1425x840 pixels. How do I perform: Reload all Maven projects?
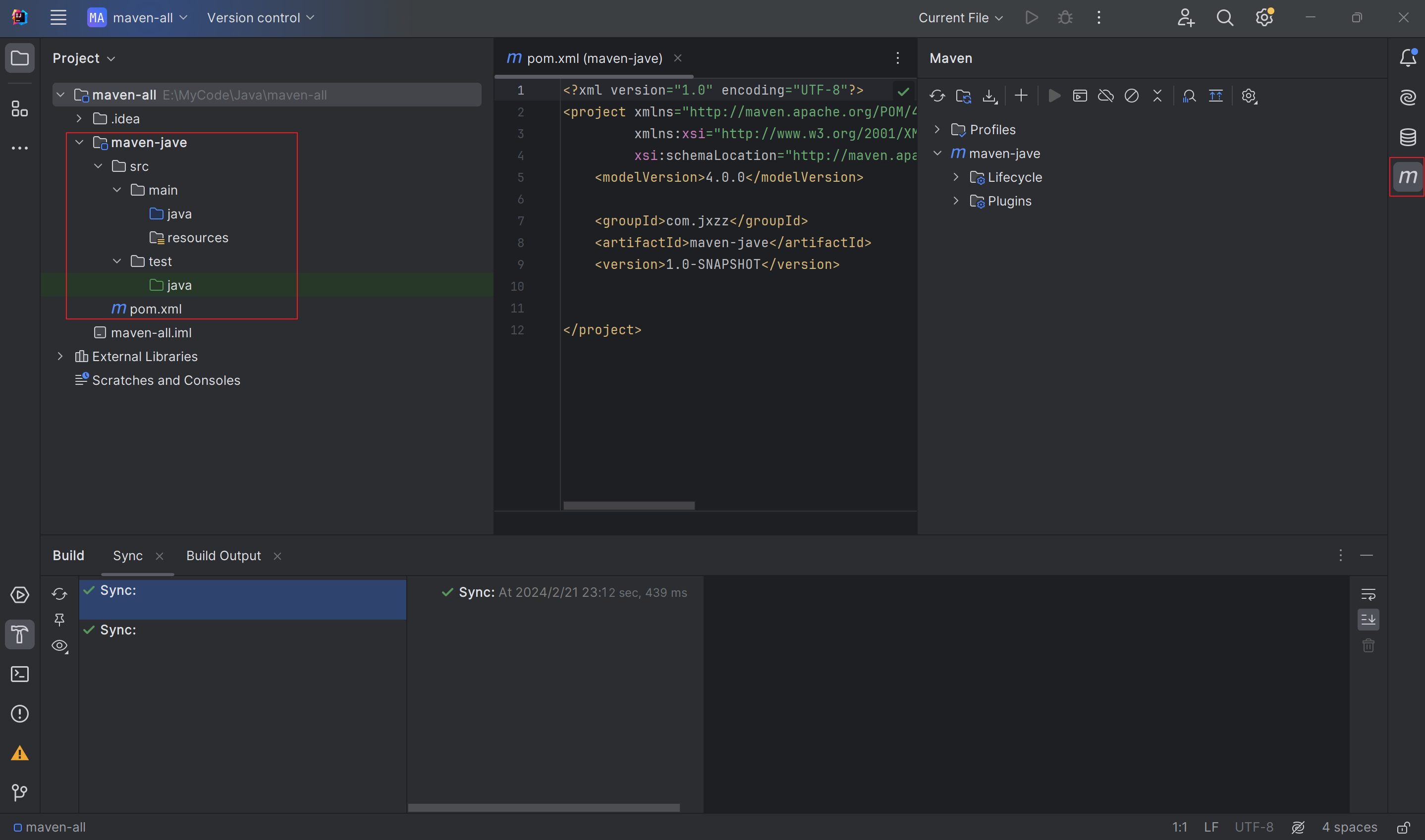(937, 96)
